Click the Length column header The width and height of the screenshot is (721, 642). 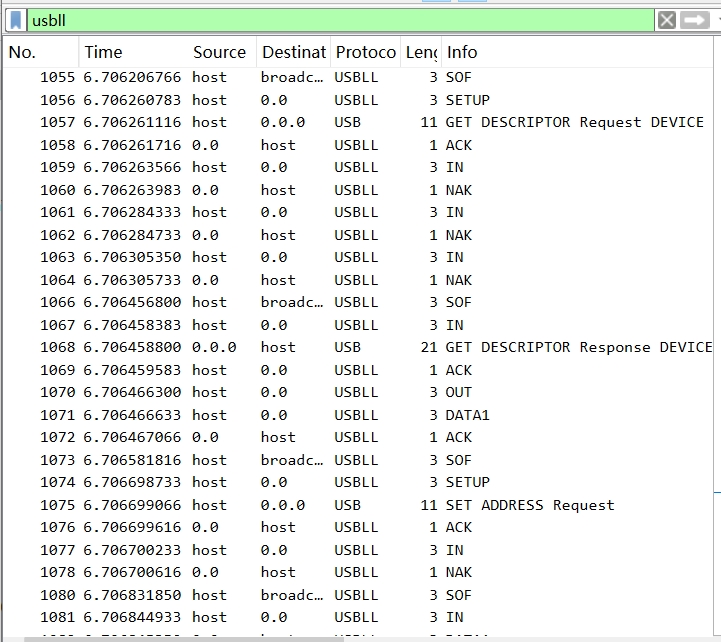[420, 52]
